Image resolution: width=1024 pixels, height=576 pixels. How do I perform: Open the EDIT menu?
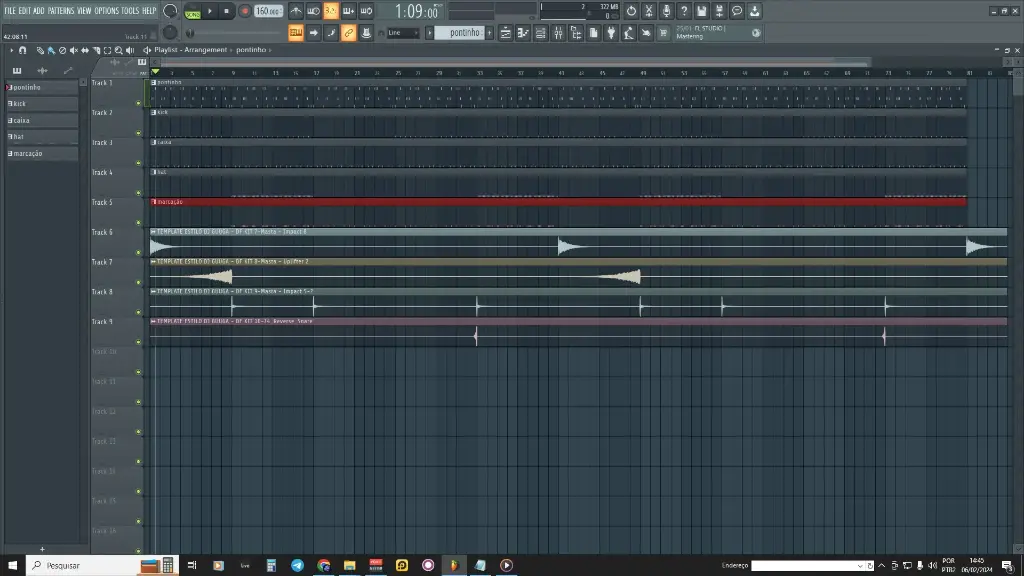(x=25, y=10)
